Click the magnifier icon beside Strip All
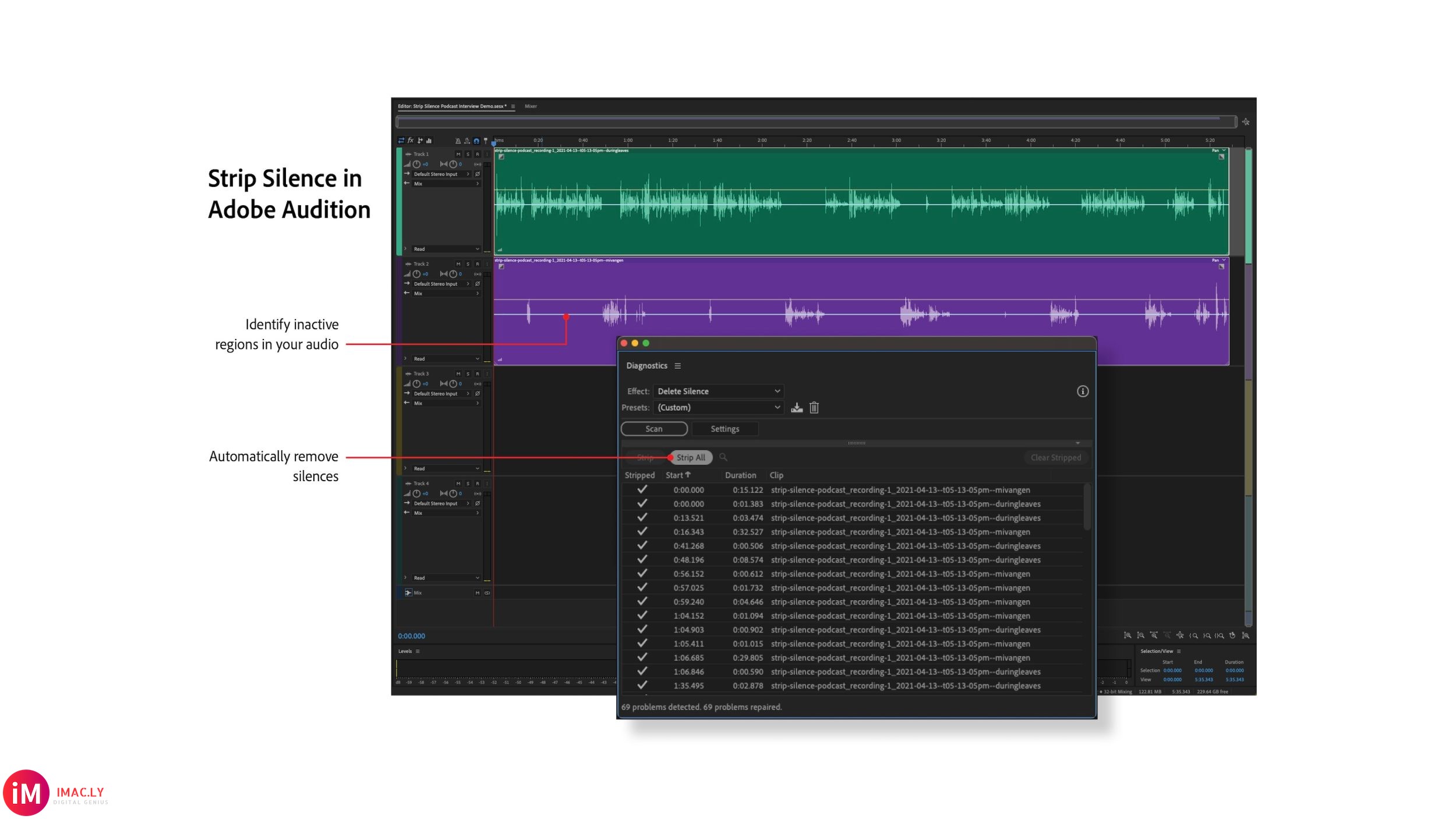The height and width of the screenshot is (819, 1456). pyautogui.click(x=723, y=457)
